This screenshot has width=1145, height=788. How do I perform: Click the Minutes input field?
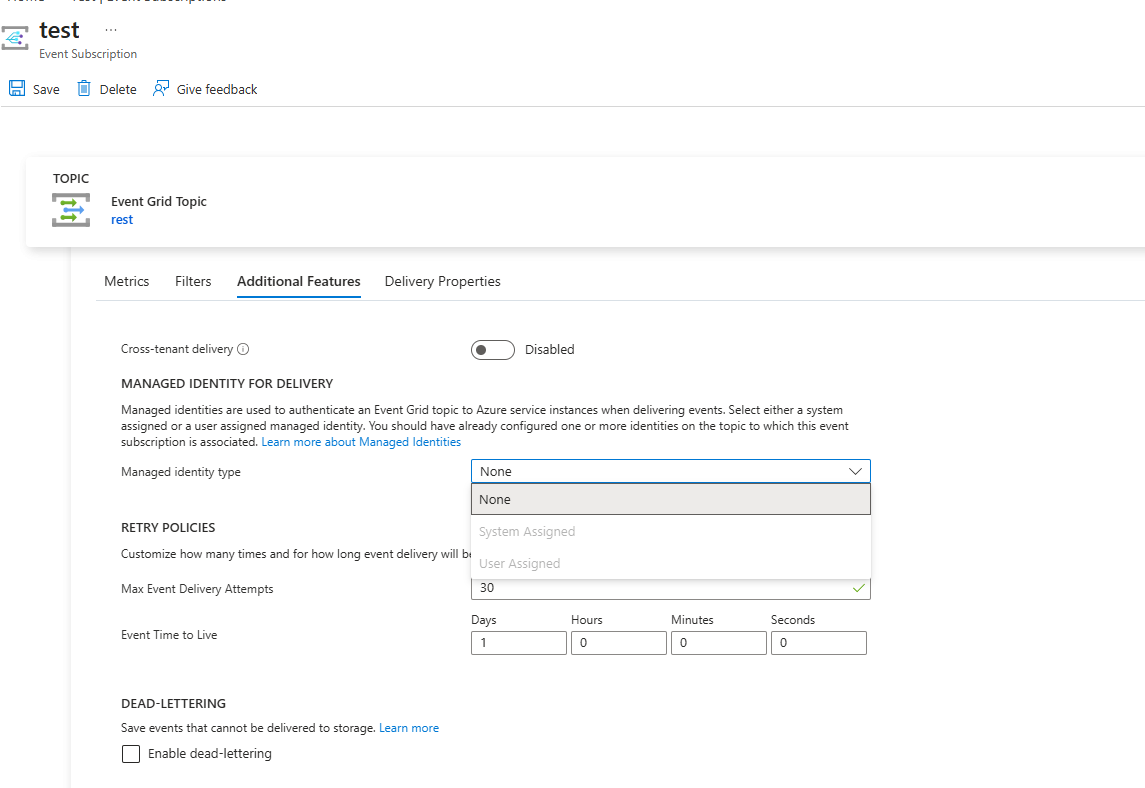click(x=719, y=643)
